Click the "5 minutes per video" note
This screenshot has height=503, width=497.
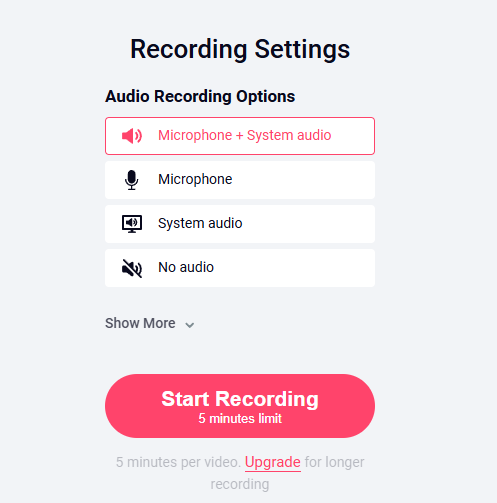coord(178,462)
